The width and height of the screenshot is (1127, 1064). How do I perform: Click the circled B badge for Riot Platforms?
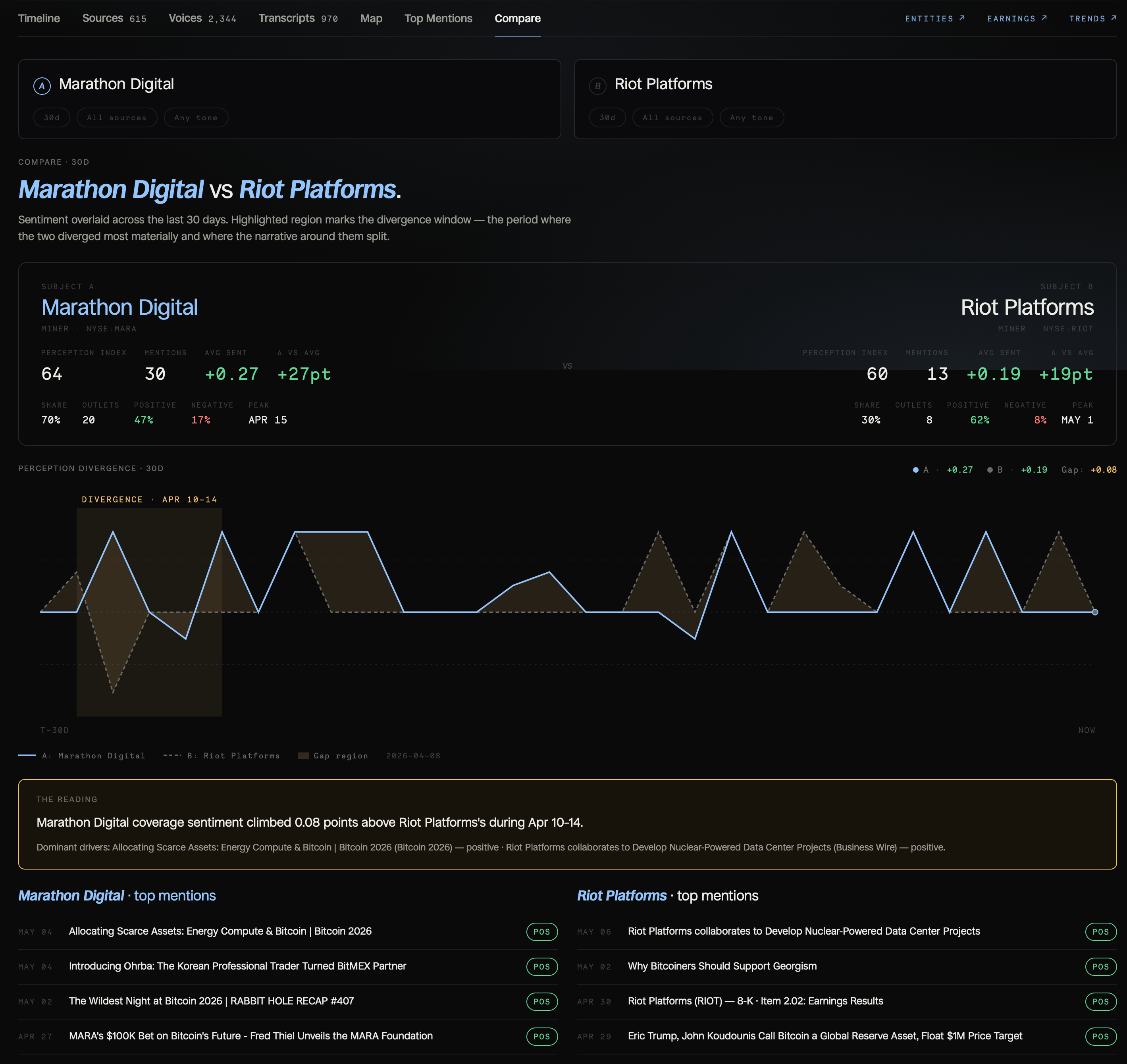click(598, 86)
